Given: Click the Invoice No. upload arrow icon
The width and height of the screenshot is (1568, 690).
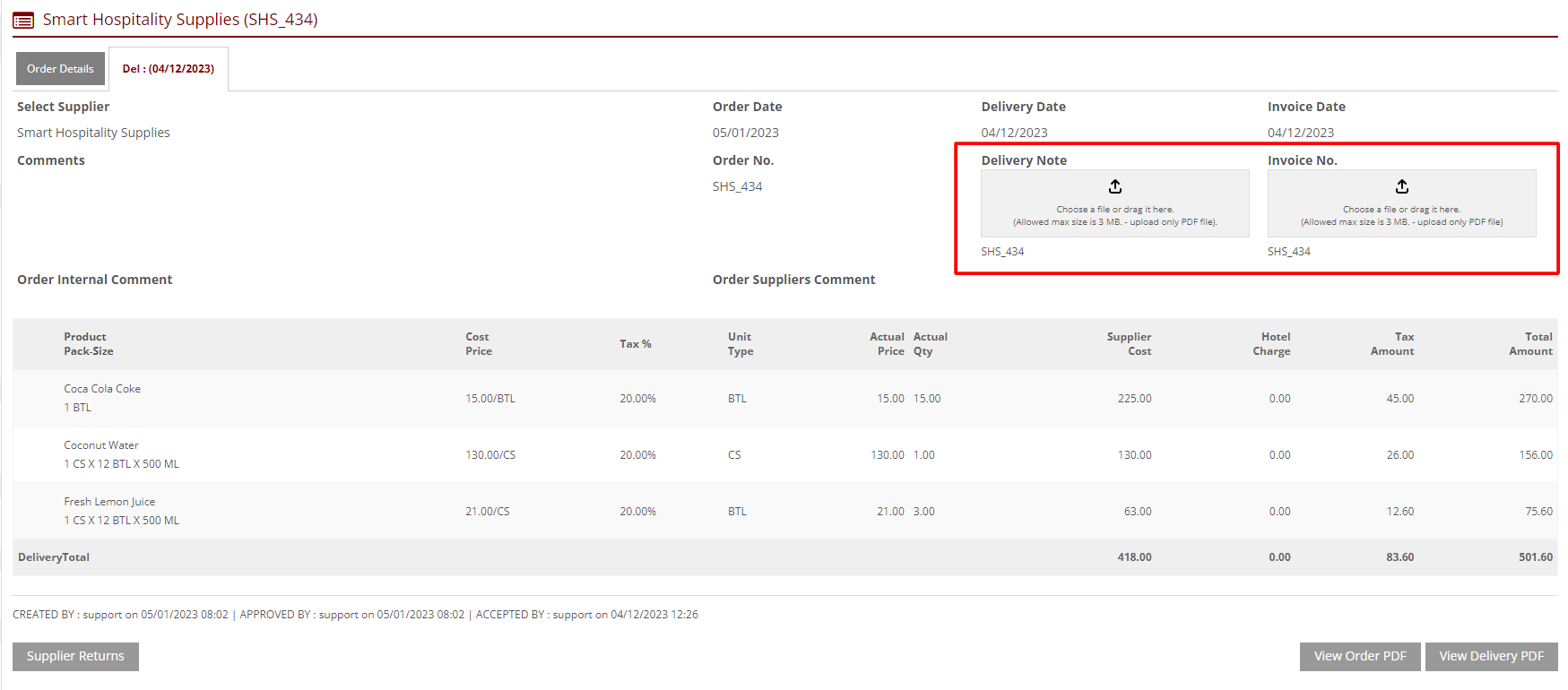Looking at the screenshot, I should coord(1401,186).
